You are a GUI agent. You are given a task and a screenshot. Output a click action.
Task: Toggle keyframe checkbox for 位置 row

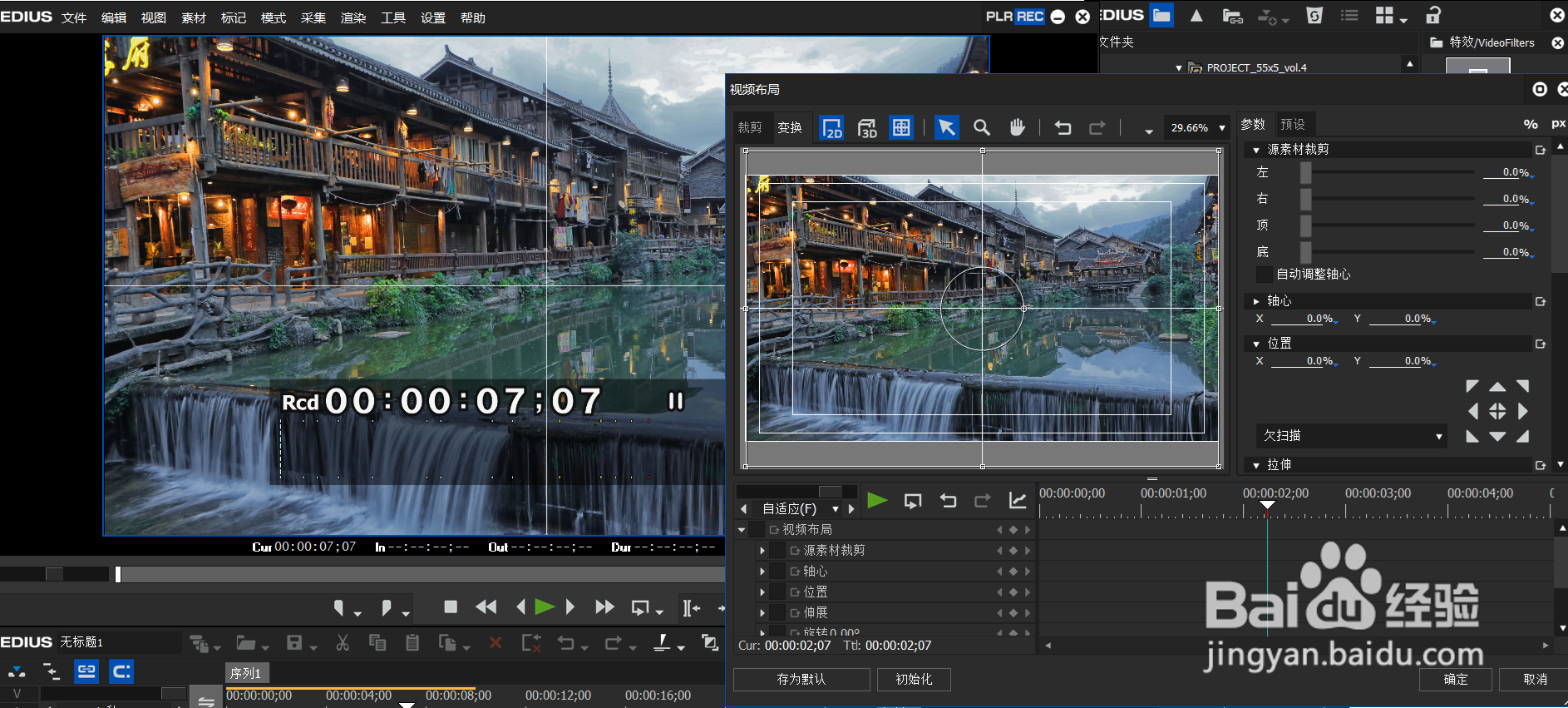(777, 592)
